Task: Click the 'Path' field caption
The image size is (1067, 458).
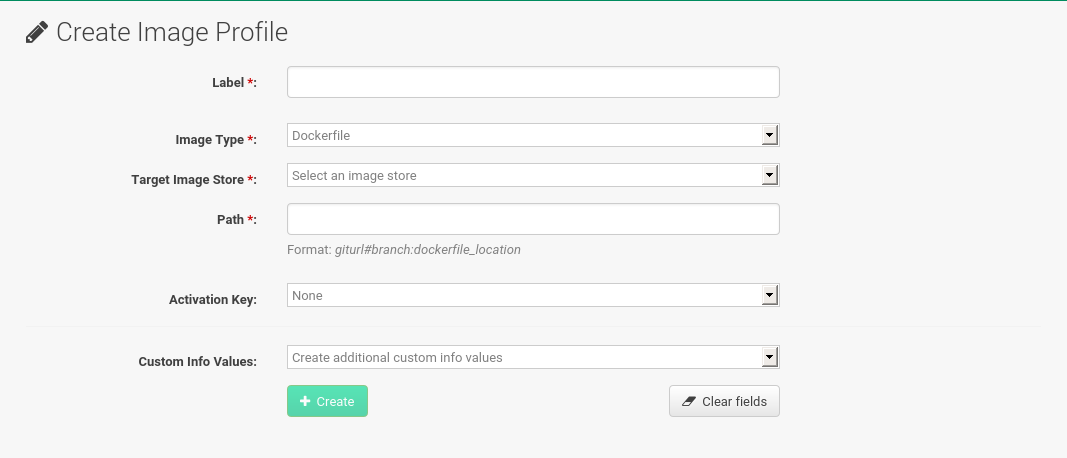Action: click(x=230, y=219)
